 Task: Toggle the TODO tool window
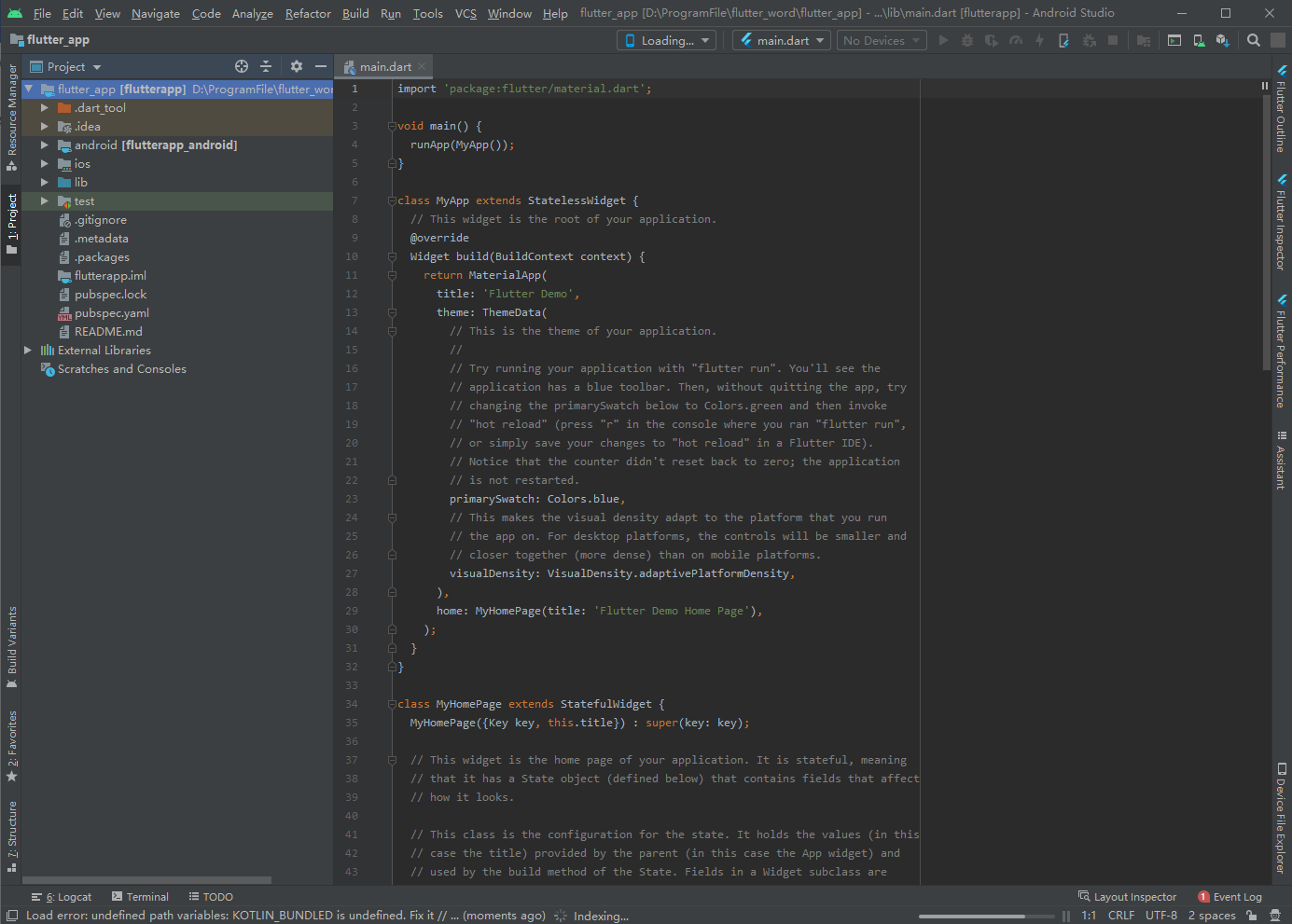click(211, 897)
